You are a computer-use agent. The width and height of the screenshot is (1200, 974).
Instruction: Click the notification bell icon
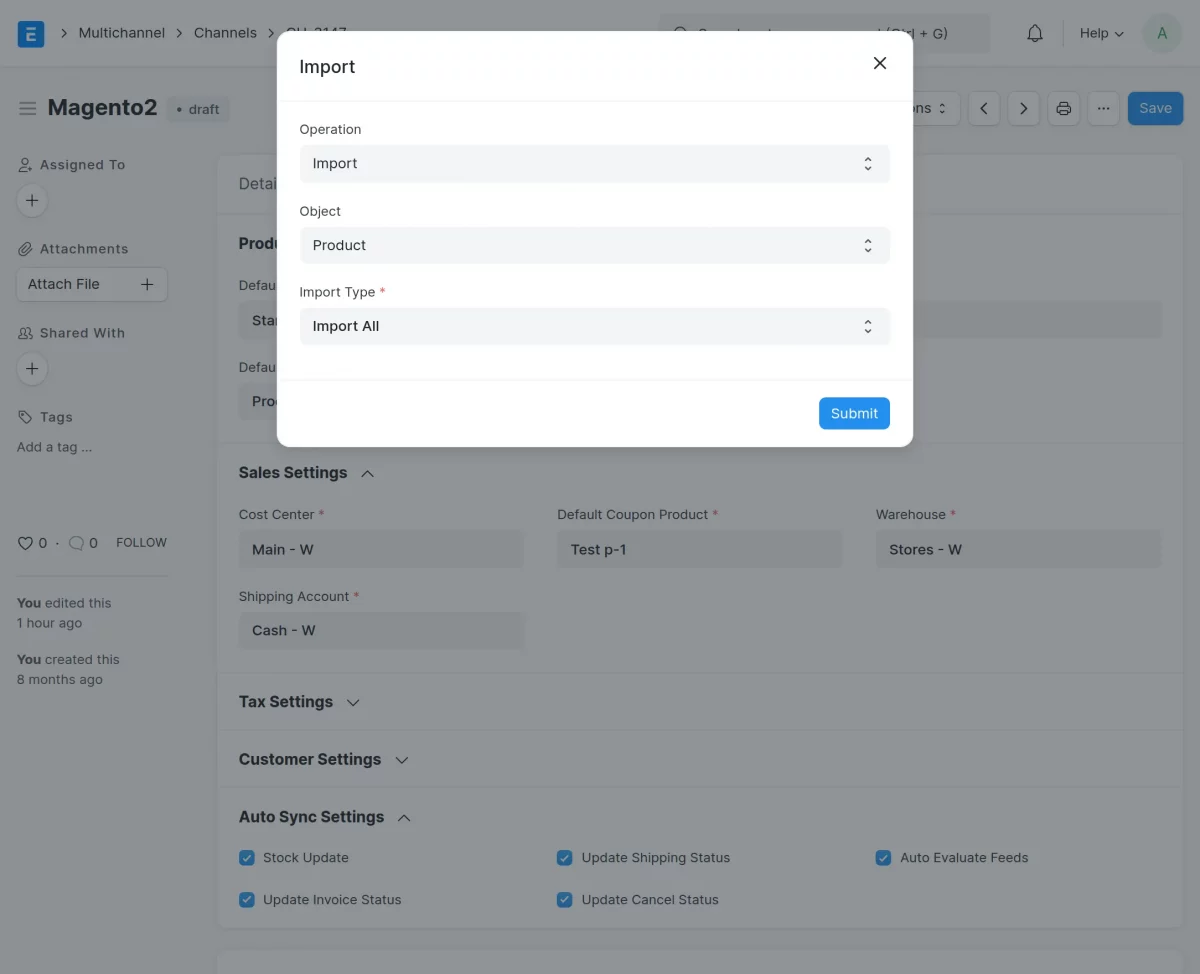[x=1035, y=34]
